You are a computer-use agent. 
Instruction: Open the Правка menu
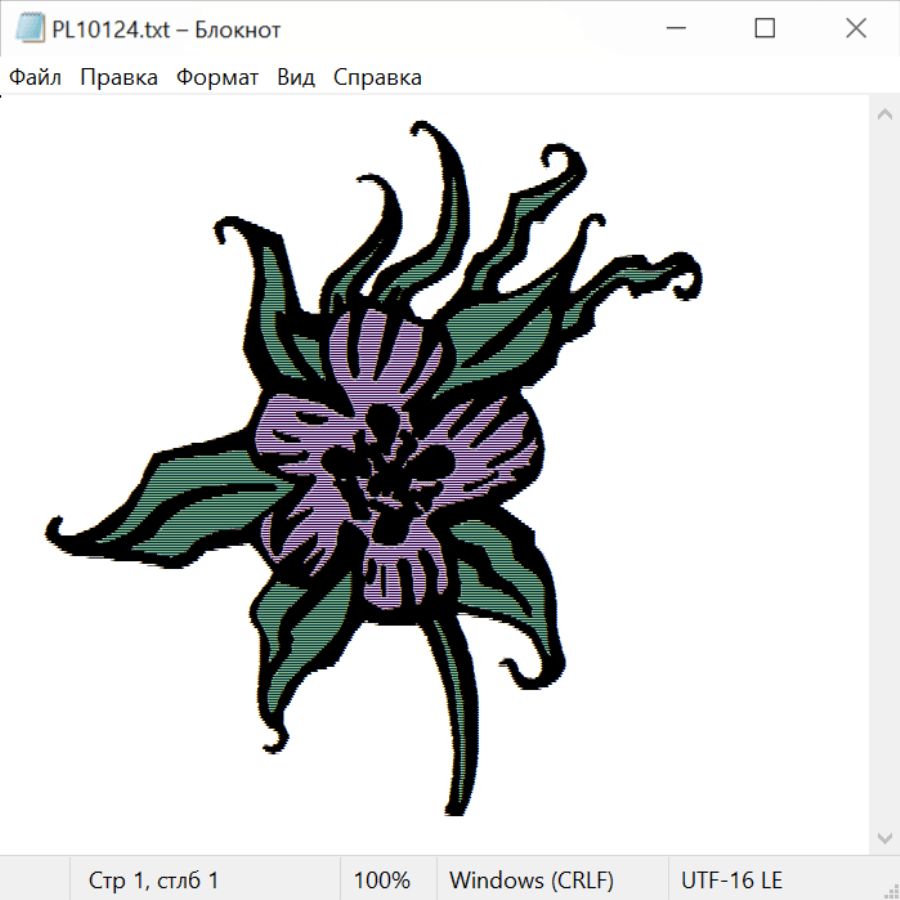click(x=119, y=77)
